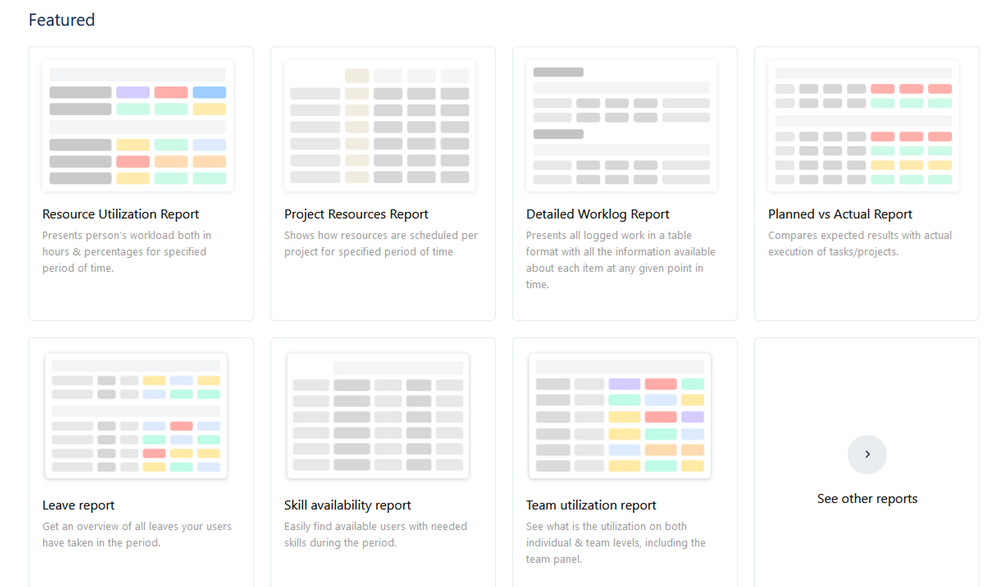Open the Resource Utilization Report thumbnail
This screenshot has width=999, height=587.
(x=138, y=126)
